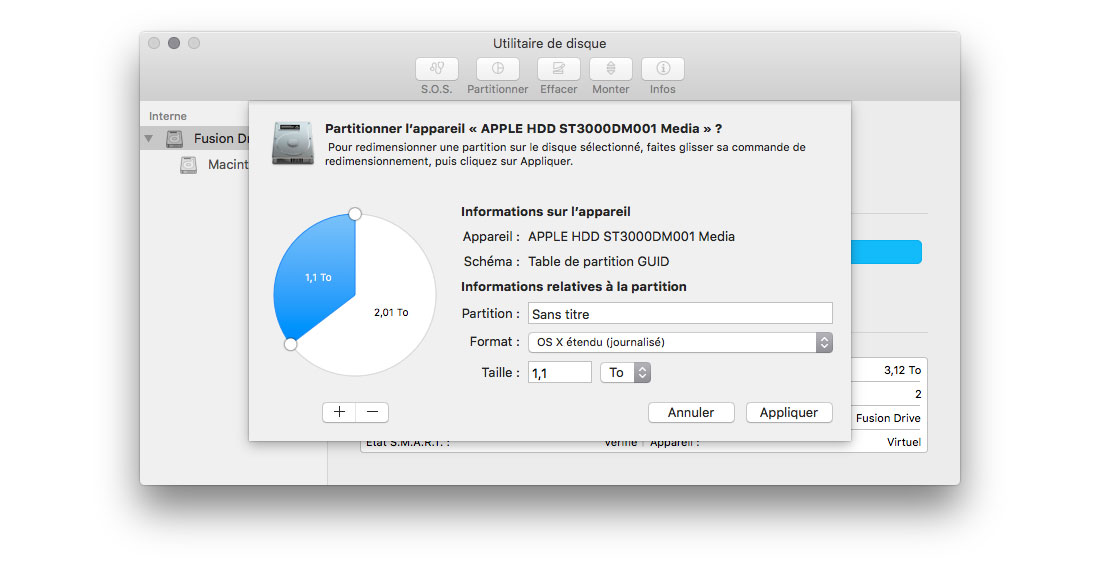Viewport: 1100px width, 565px height.
Task: Click the S.O.S. first aid toolbar icon
Action: [x=437, y=69]
